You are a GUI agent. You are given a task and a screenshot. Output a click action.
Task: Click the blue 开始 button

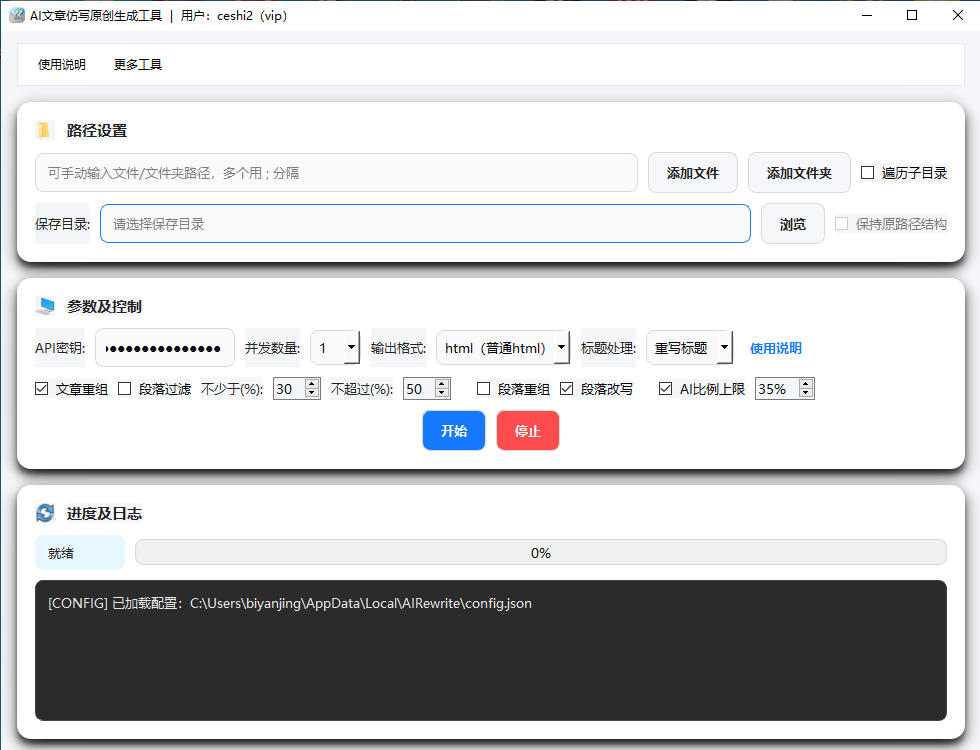(x=453, y=430)
